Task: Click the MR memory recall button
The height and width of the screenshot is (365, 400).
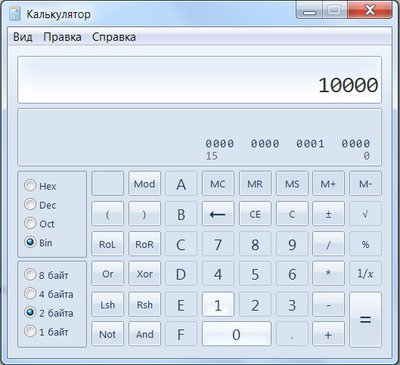Action: click(255, 183)
